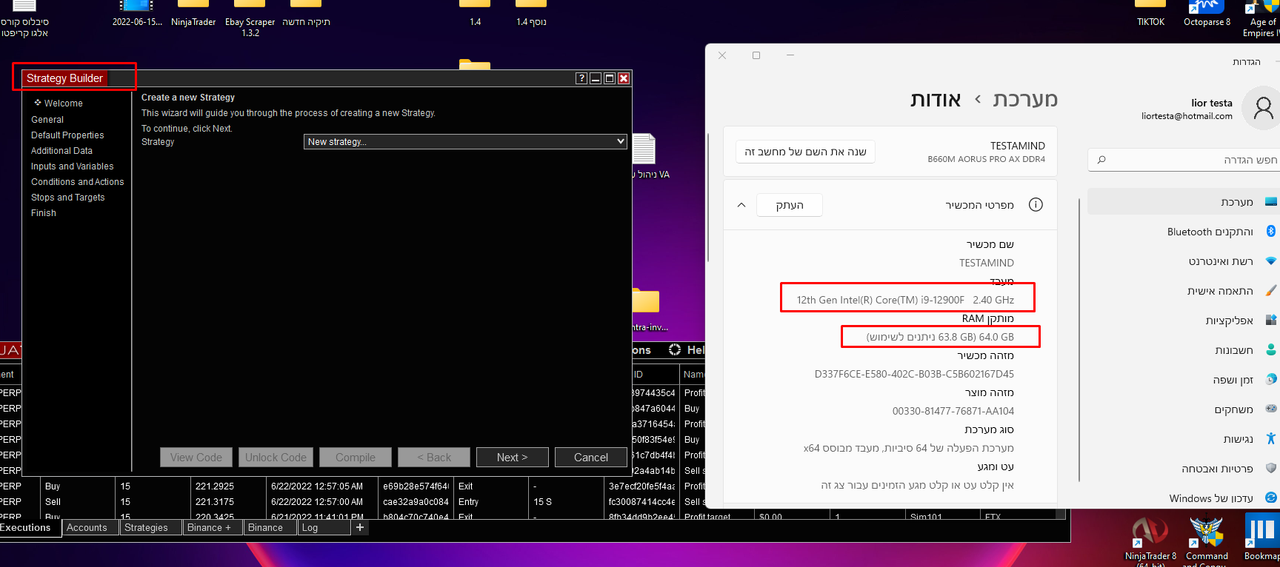Click price cell 221.2925

tap(216, 486)
